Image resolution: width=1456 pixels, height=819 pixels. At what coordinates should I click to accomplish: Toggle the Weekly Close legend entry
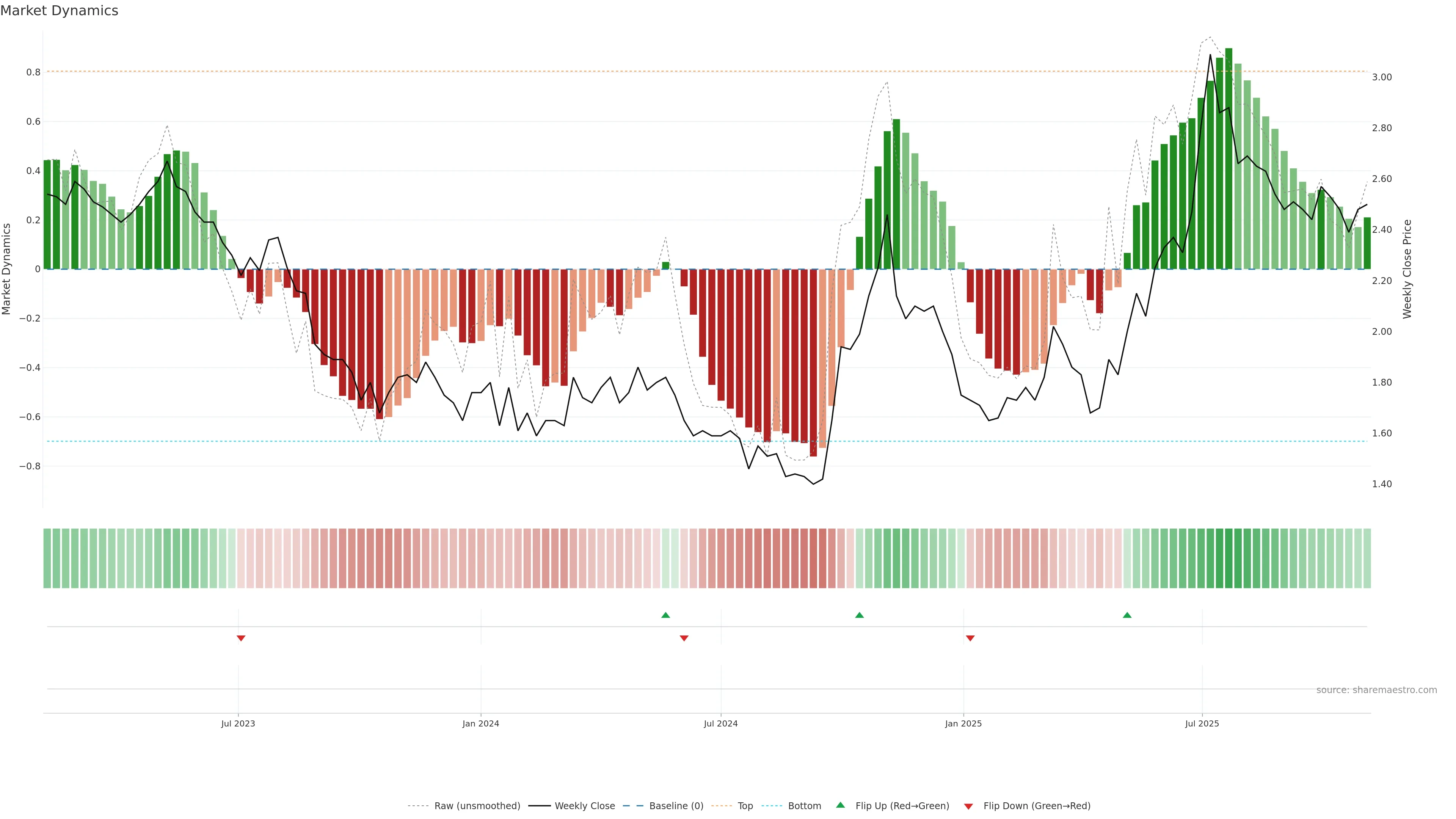[x=584, y=806]
